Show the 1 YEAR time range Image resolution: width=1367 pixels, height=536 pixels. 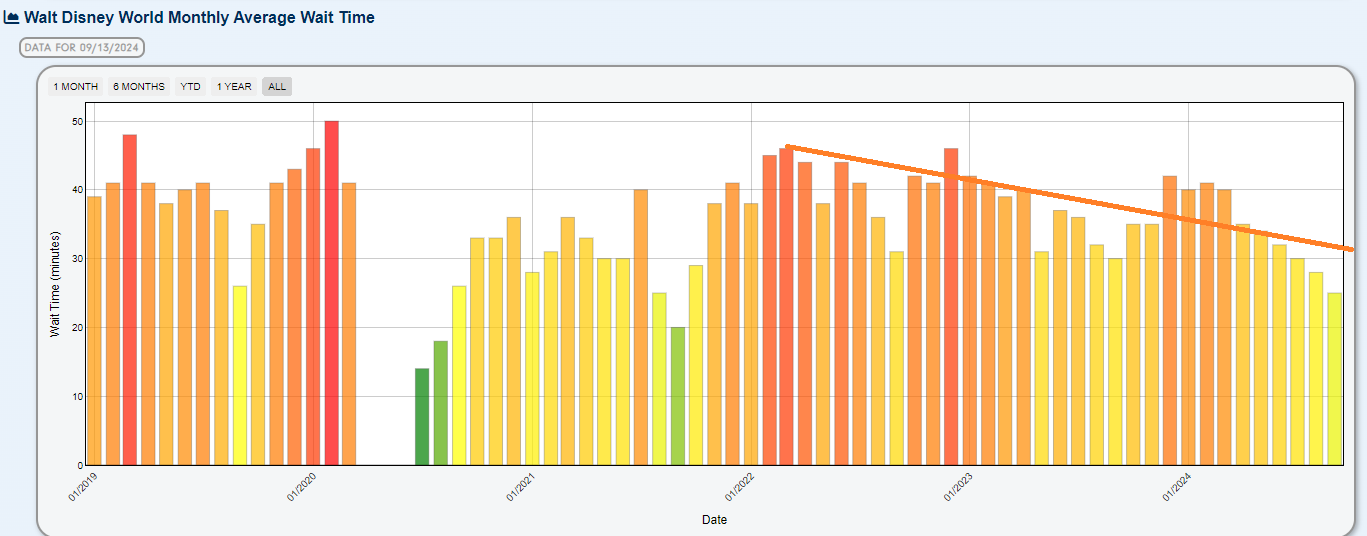(234, 87)
